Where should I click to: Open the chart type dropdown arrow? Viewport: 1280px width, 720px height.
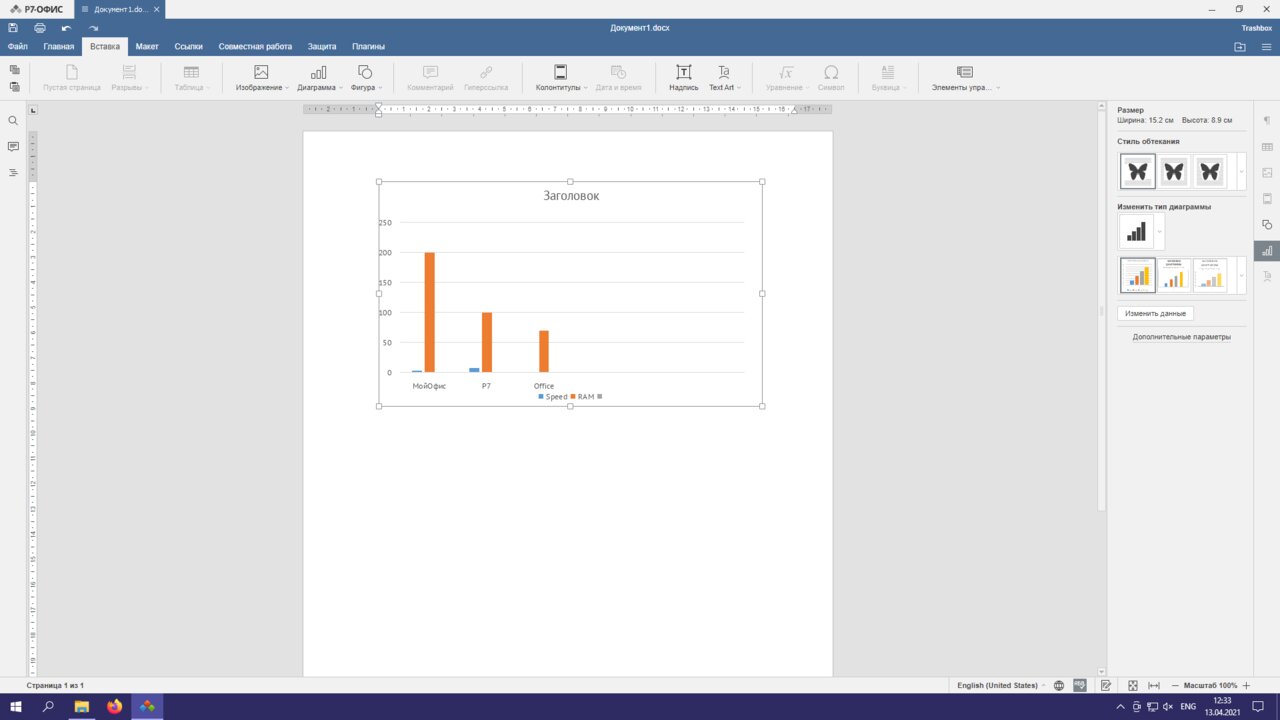pos(1160,232)
